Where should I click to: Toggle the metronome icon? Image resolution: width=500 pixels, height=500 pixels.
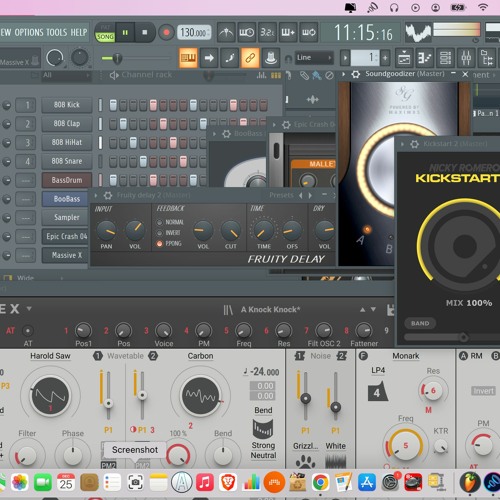(x=226, y=33)
